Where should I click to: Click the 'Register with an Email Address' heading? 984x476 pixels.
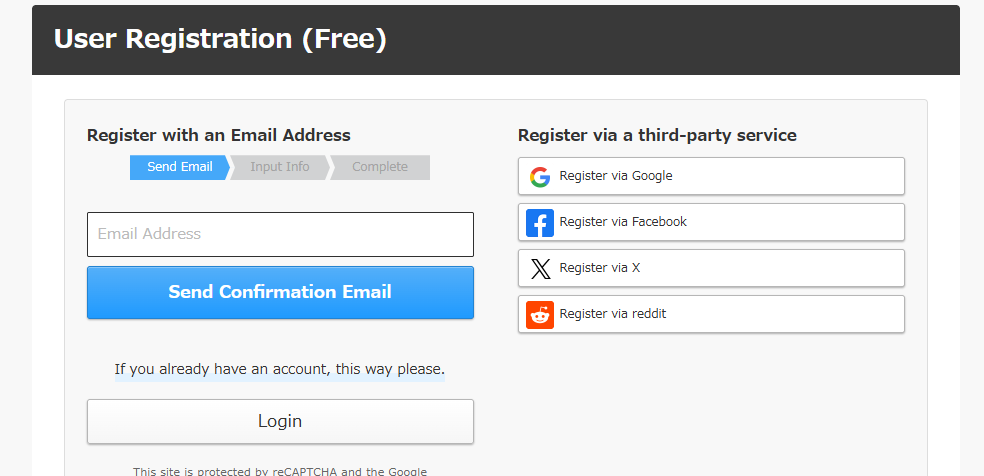[219, 135]
